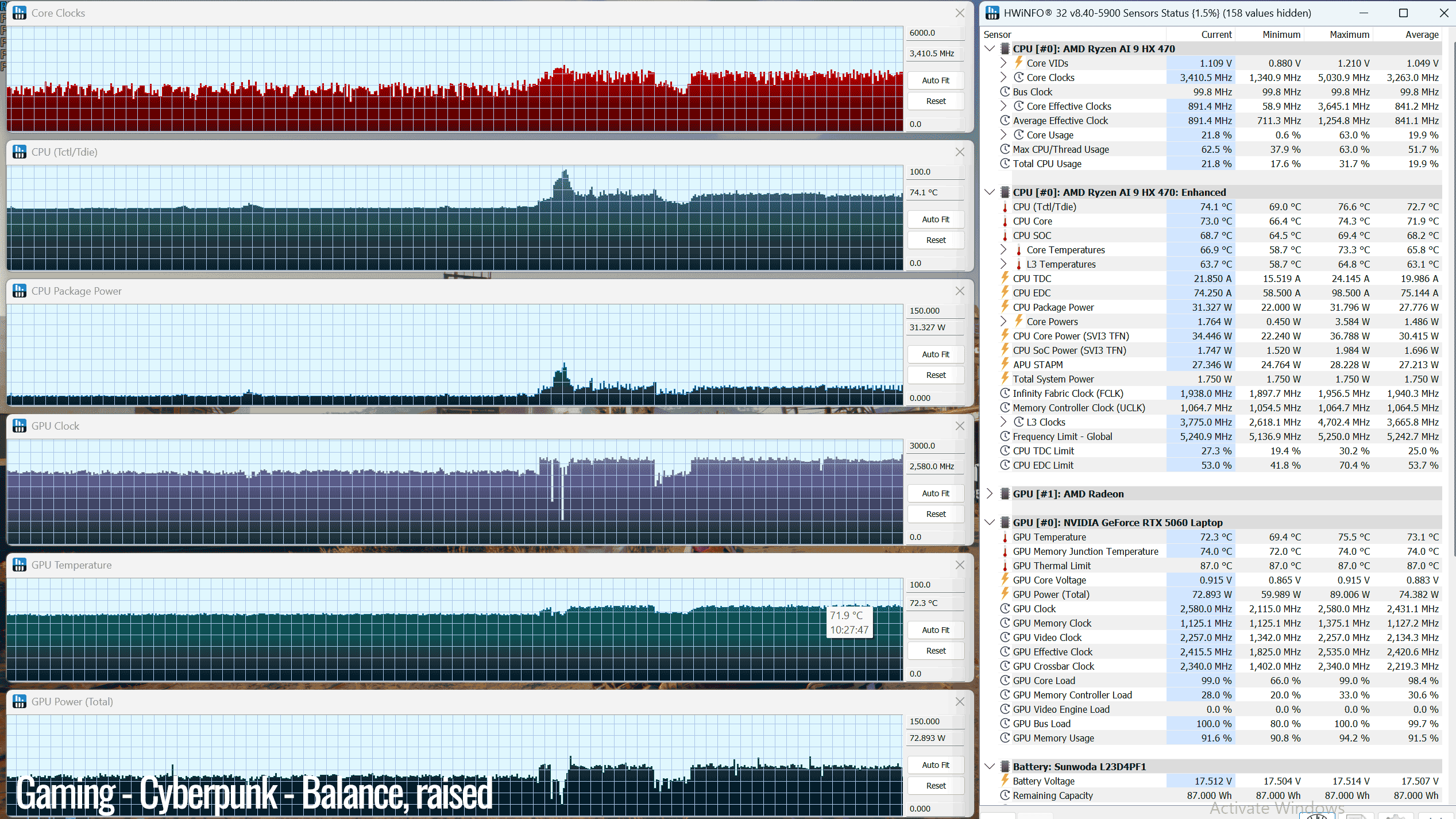Expand the GPU [#1]: AMD Radeon group
Screen dimensions: 1456x819
point(990,494)
